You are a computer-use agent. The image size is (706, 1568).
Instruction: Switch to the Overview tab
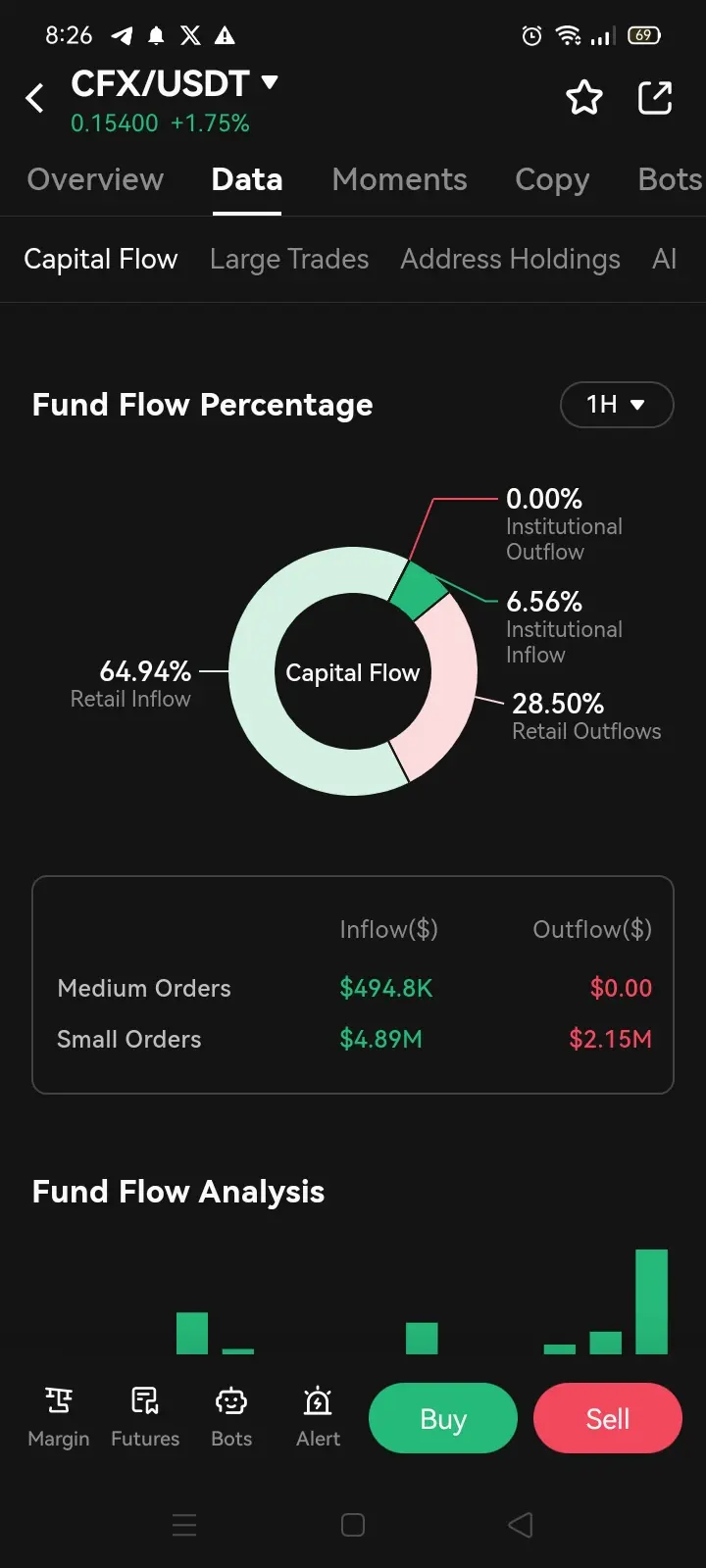95,179
